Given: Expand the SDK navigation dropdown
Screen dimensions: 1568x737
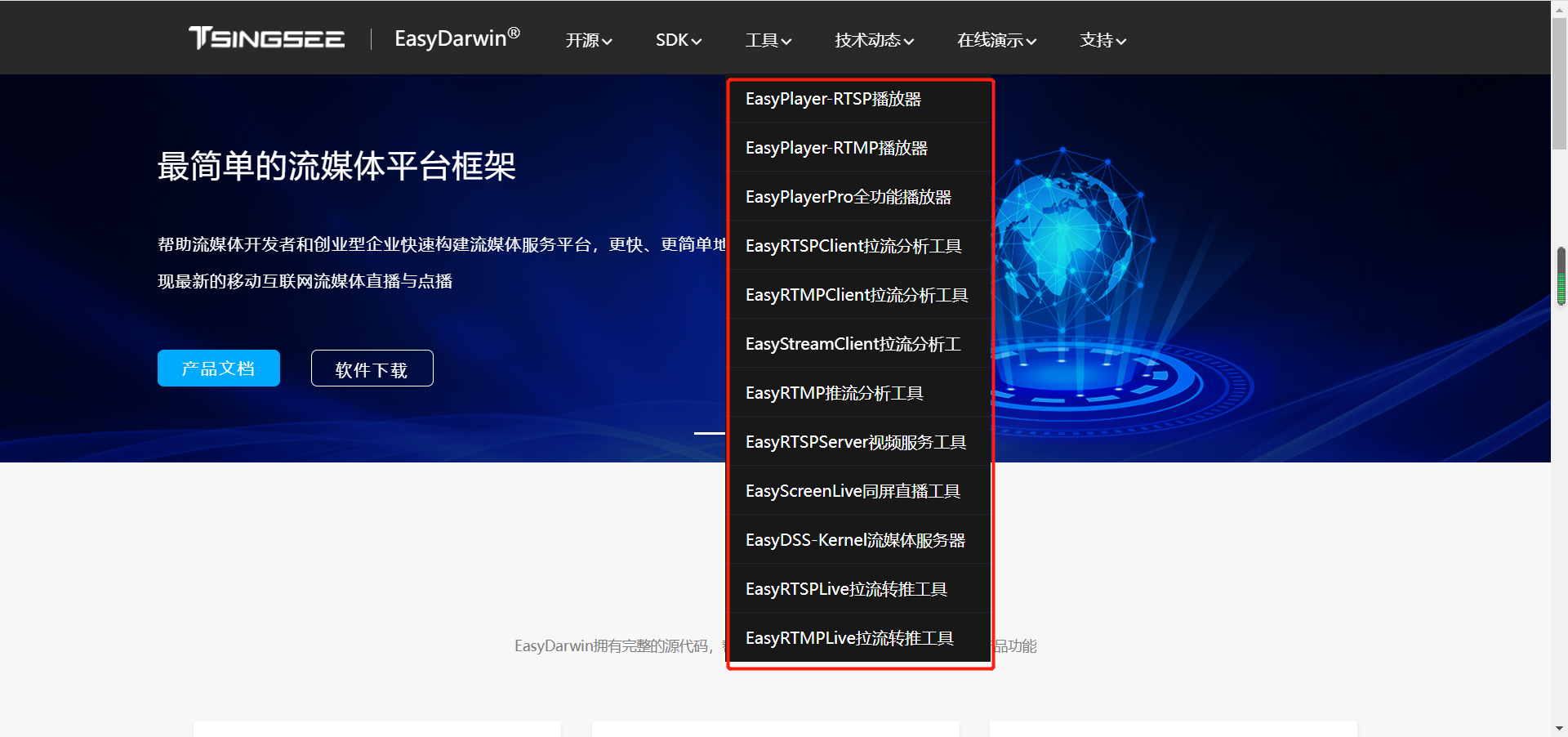Looking at the screenshot, I should pos(678,40).
